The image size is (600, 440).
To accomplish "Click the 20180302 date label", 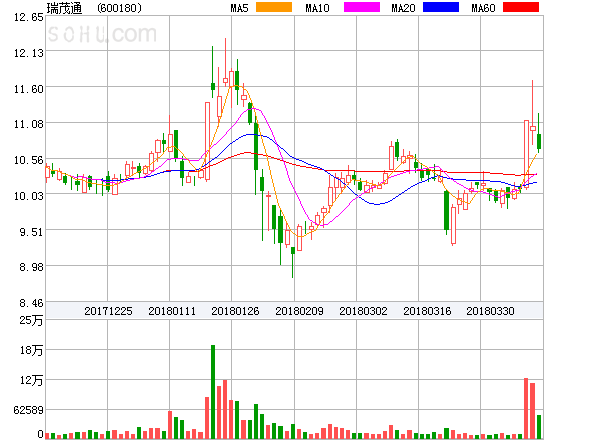I will tap(363, 311).
